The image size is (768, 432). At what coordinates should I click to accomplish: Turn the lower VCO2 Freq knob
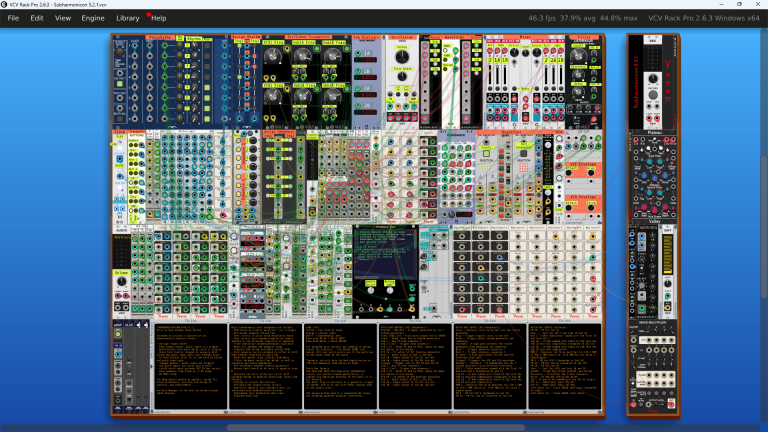pos(272,96)
